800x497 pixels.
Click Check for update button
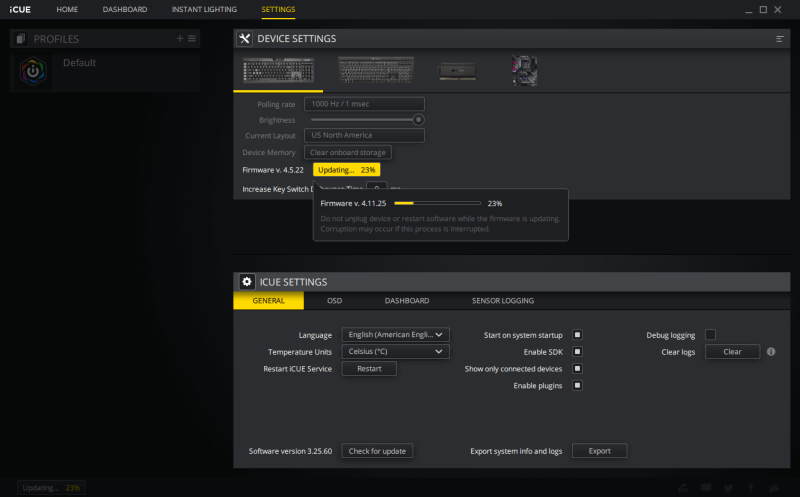tap(377, 451)
